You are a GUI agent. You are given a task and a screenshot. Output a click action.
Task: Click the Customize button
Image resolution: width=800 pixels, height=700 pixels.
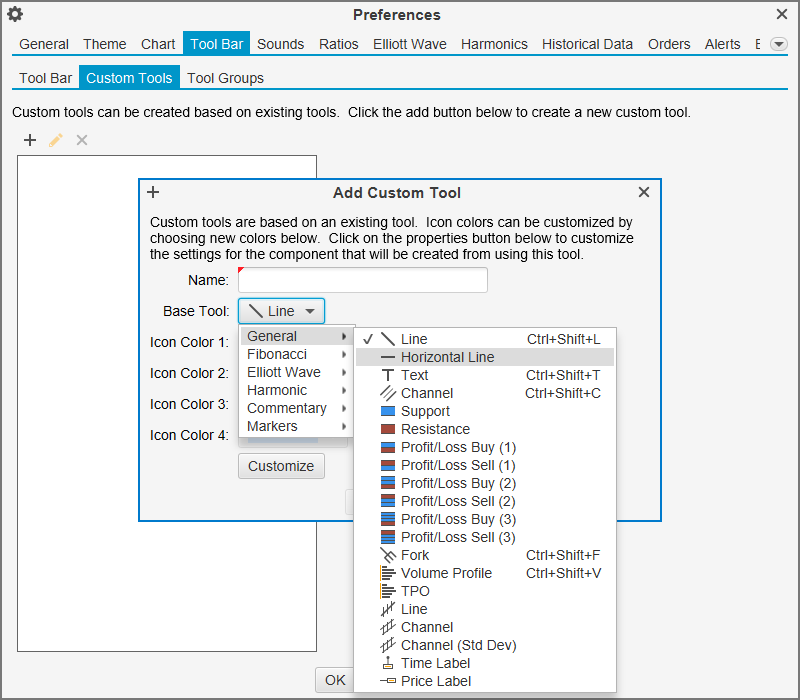281,466
